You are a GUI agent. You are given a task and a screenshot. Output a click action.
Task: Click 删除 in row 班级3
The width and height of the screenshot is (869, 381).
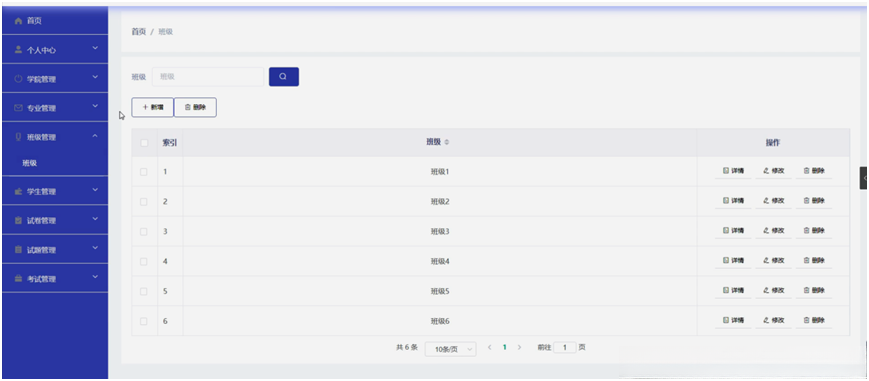pyautogui.click(x=814, y=231)
